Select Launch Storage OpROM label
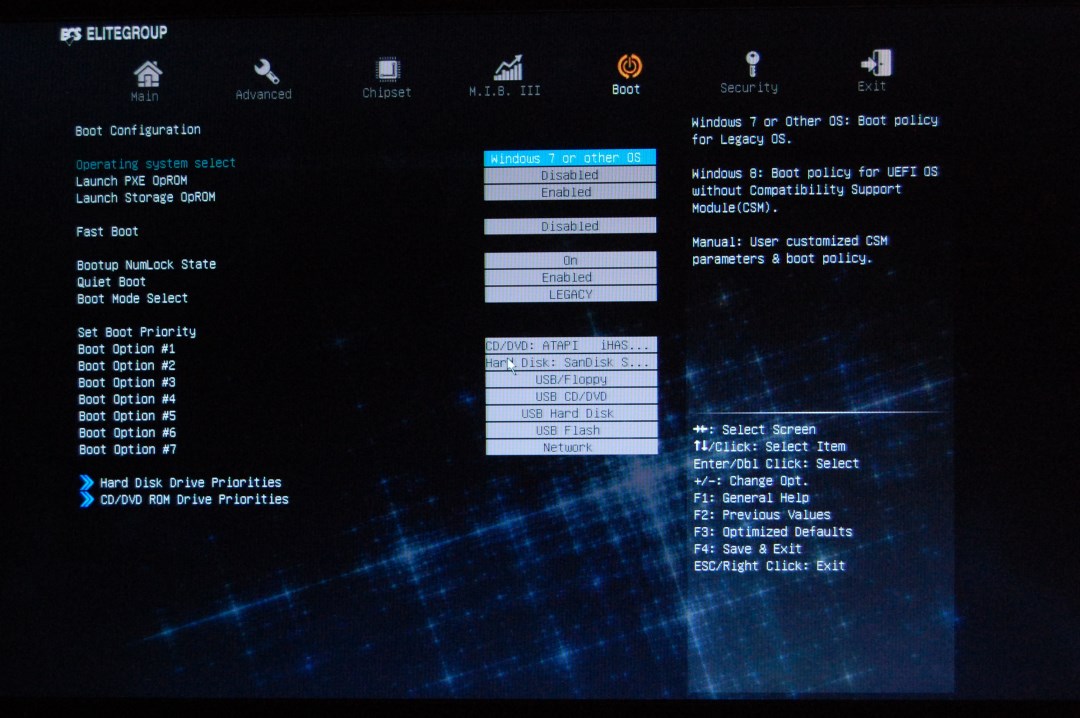Image resolution: width=1080 pixels, height=718 pixels. (145, 198)
